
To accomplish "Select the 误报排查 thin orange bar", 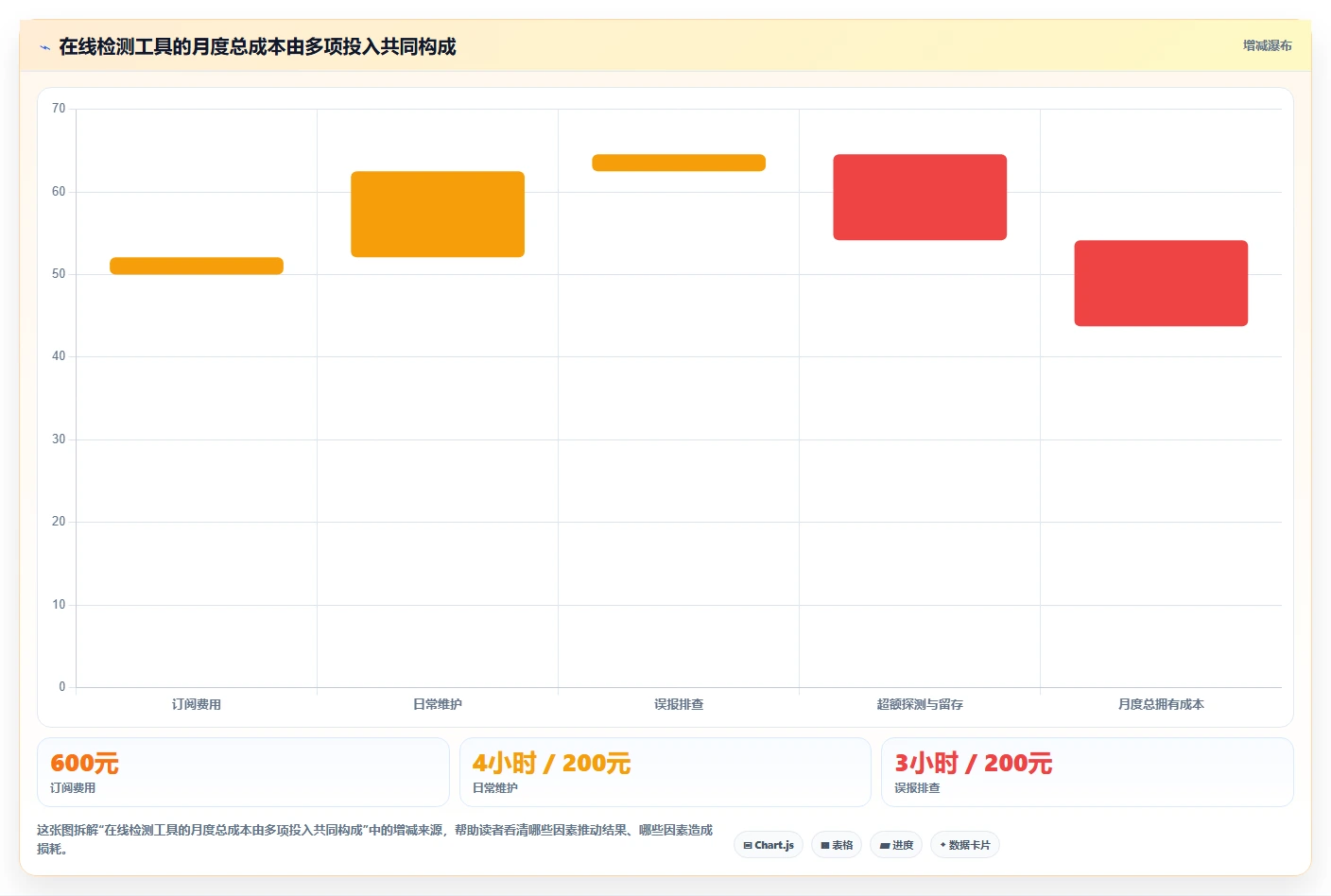I will (x=679, y=163).
